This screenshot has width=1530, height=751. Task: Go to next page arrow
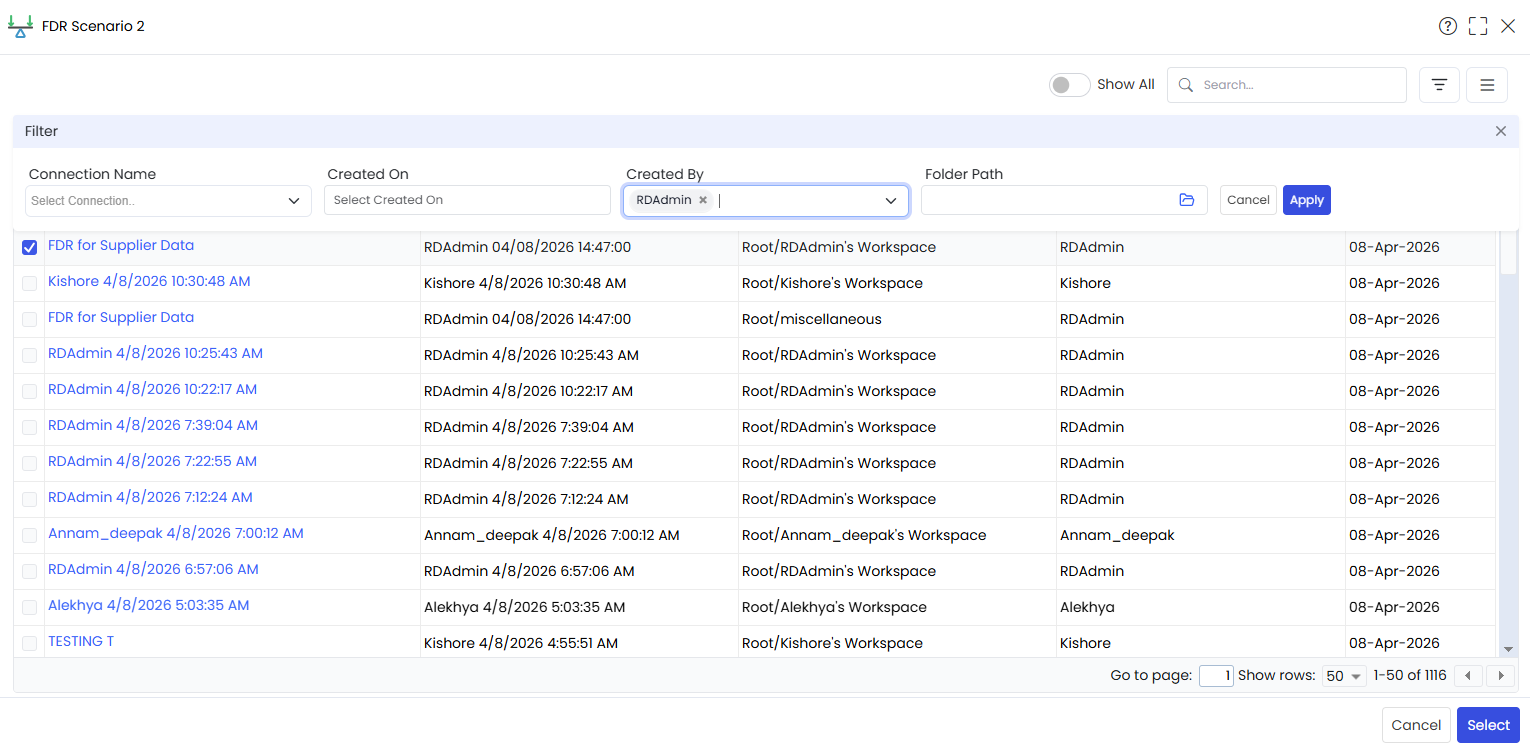pyautogui.click(x=1500, y=676)
